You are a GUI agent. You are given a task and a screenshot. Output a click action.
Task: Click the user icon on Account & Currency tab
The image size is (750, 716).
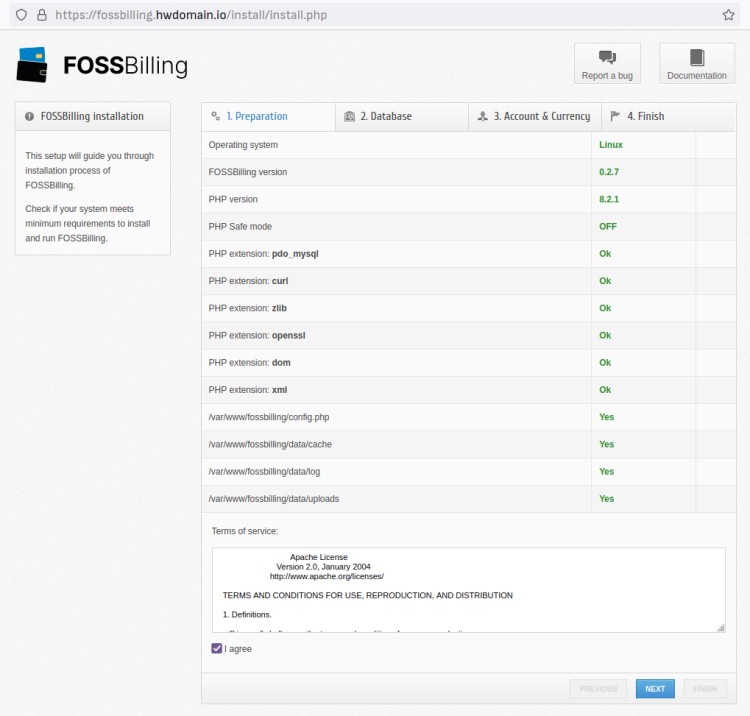483,116
